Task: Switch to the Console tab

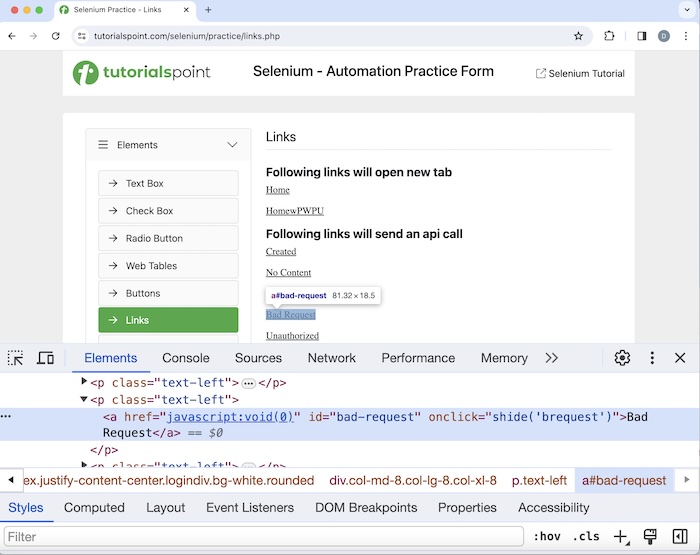Action: click(186, 358)
